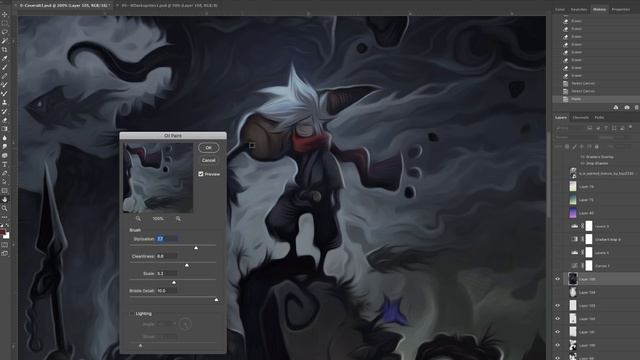
Task: Select the Gradient tool
Action: point(4,129)
